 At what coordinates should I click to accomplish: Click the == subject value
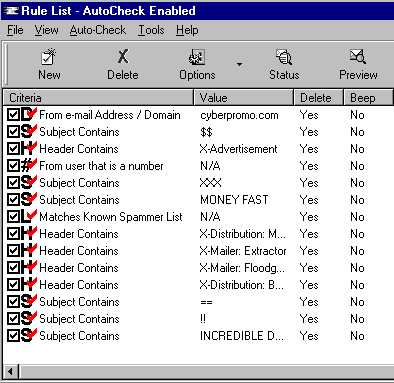pos(206,302)
